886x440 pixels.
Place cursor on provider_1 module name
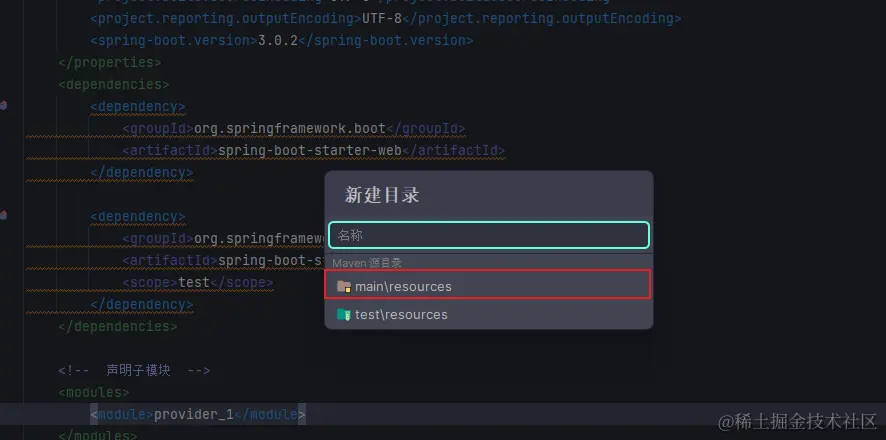coord(194,415)
